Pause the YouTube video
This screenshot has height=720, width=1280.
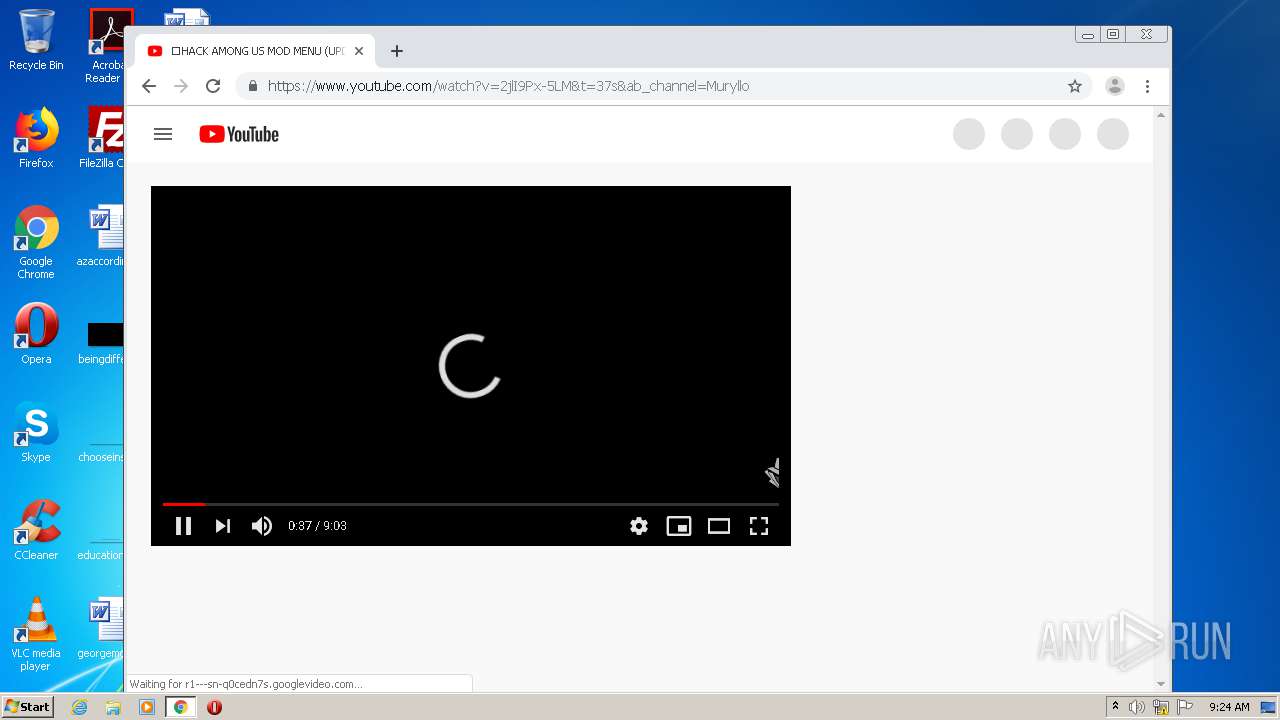click(183, 526)
